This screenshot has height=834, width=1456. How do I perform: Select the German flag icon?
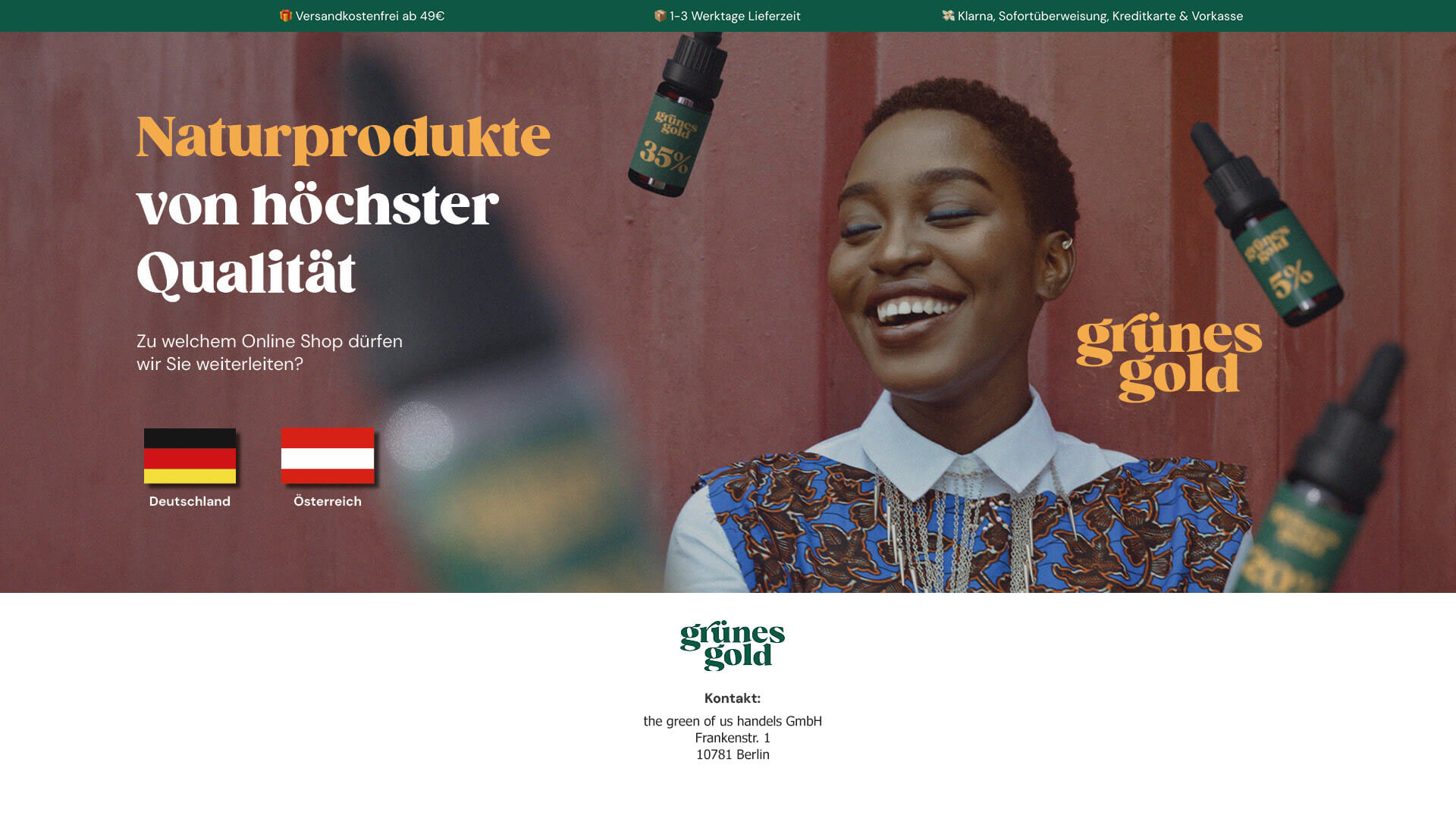click(x=190, y=456)
